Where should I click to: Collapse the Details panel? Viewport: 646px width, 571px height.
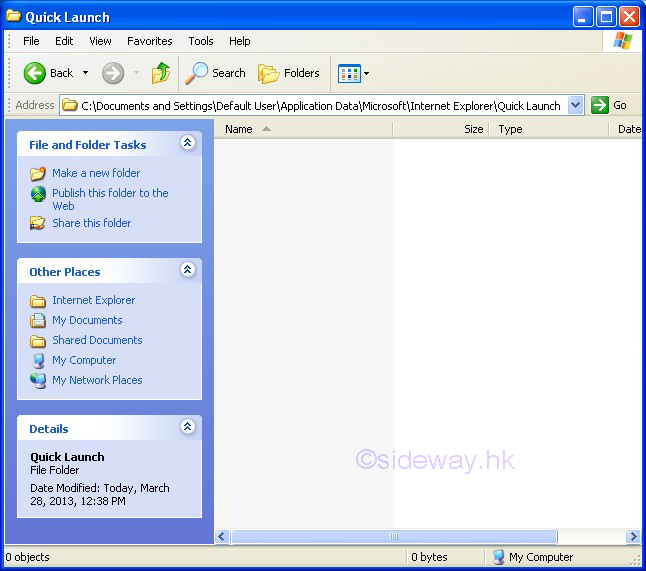187,428
